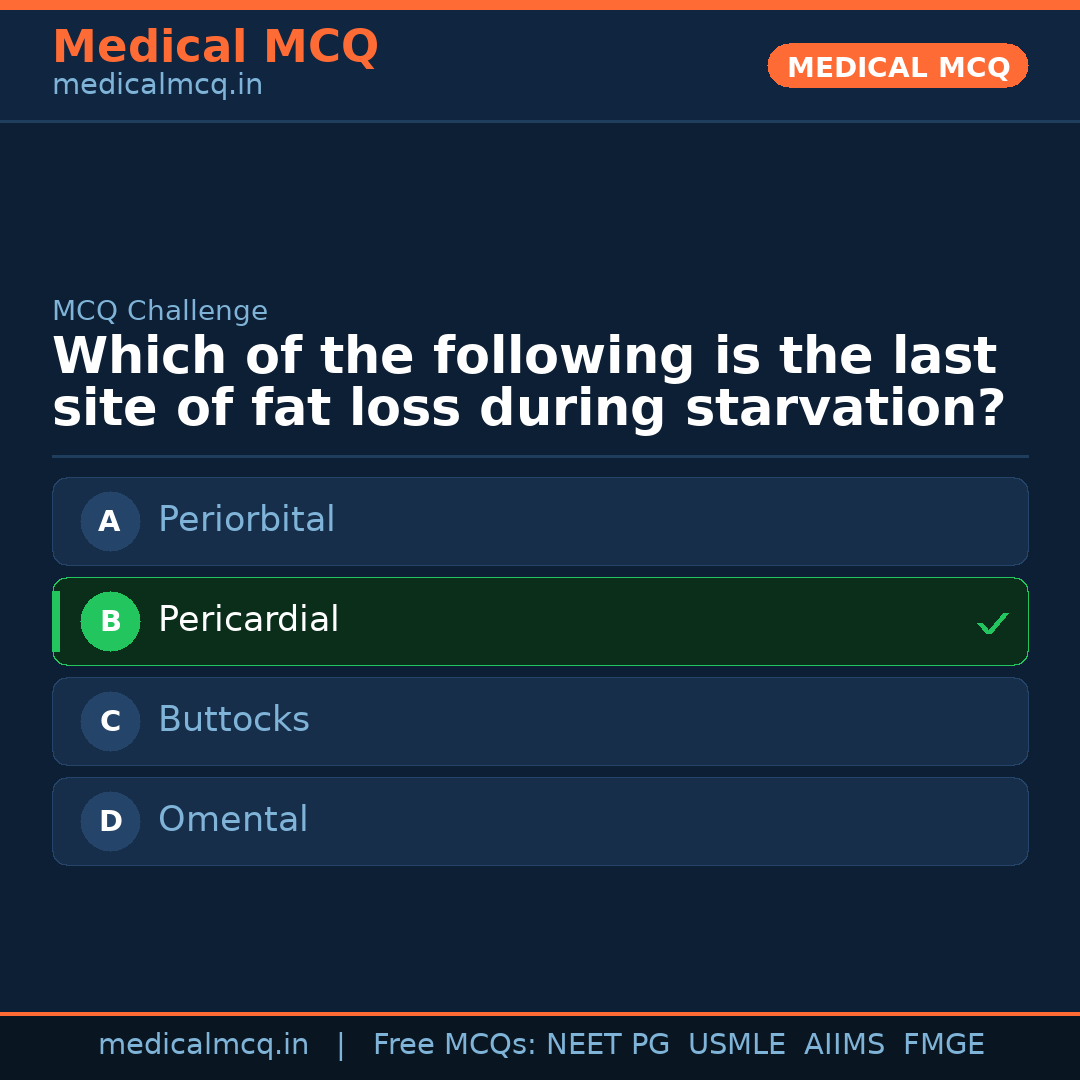Click the green checkmark on the correct answer
This screenshot has height=1080, width=1080.
pyautogui.click(x=993, y=623)
